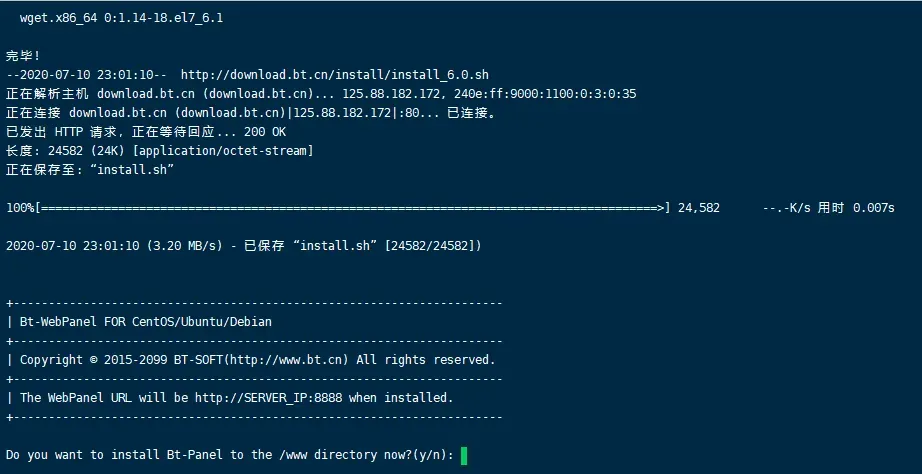Click the green terminal cursor block
The image size is (922, 474).
(464, 456)
